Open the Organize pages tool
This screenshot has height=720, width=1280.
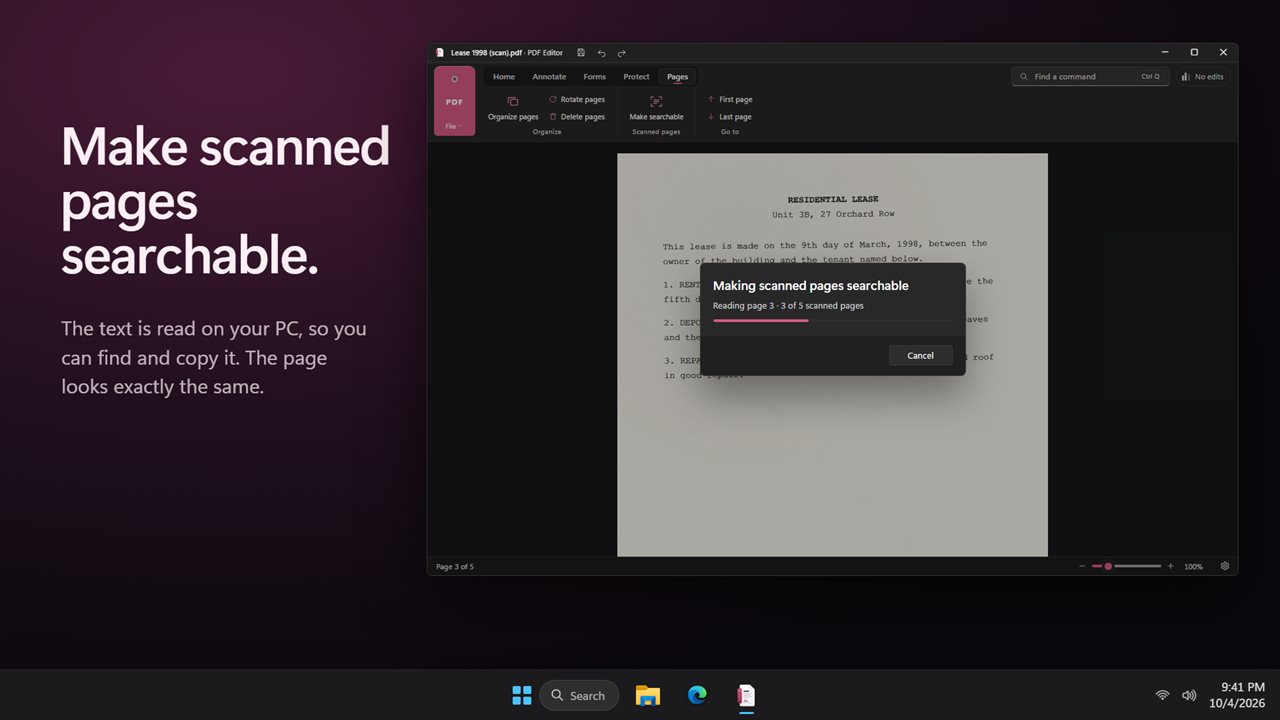pos(513,108)
